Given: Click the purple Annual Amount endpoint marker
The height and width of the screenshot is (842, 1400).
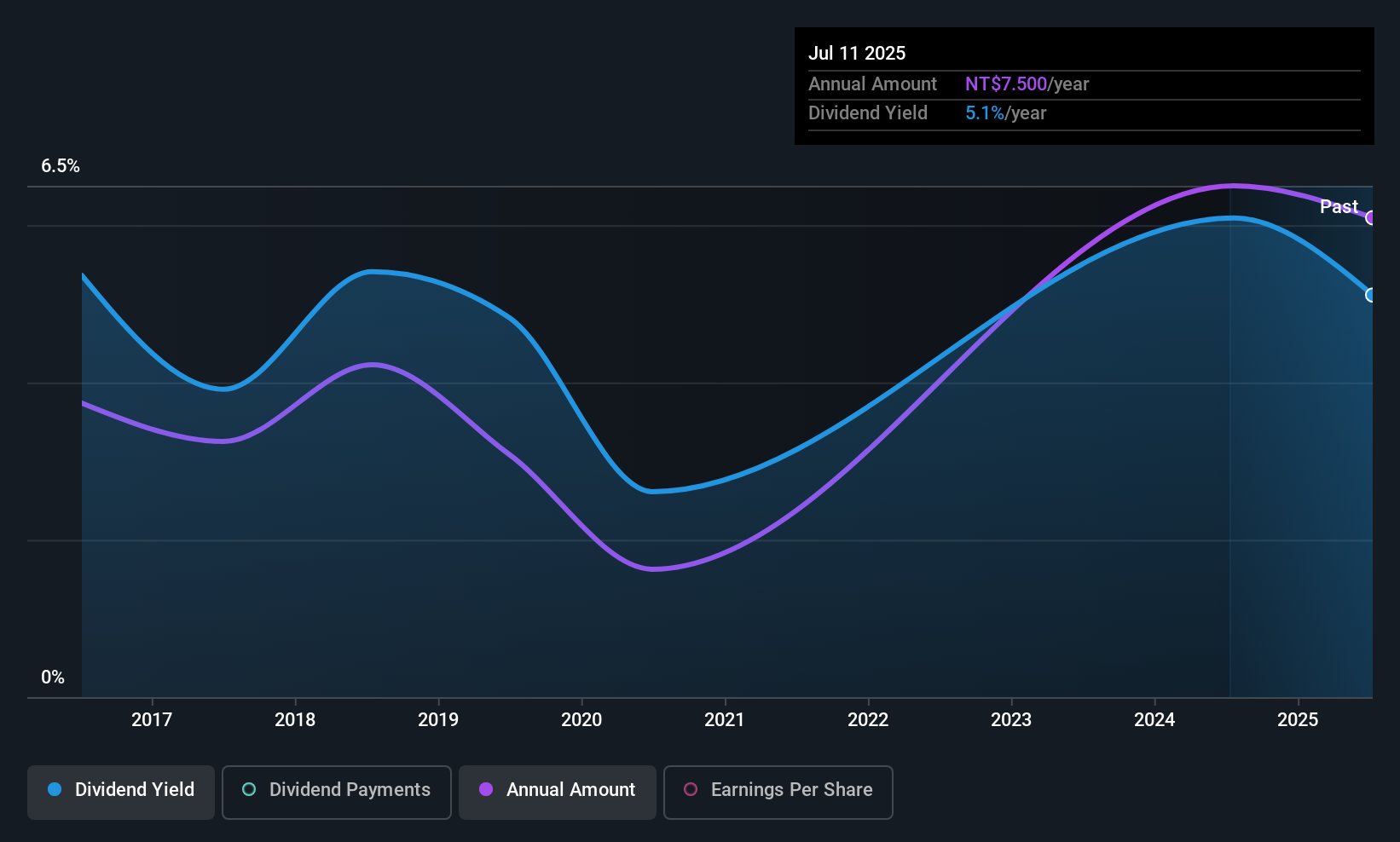Looking at the screenshot, I should click(1371, 218).
